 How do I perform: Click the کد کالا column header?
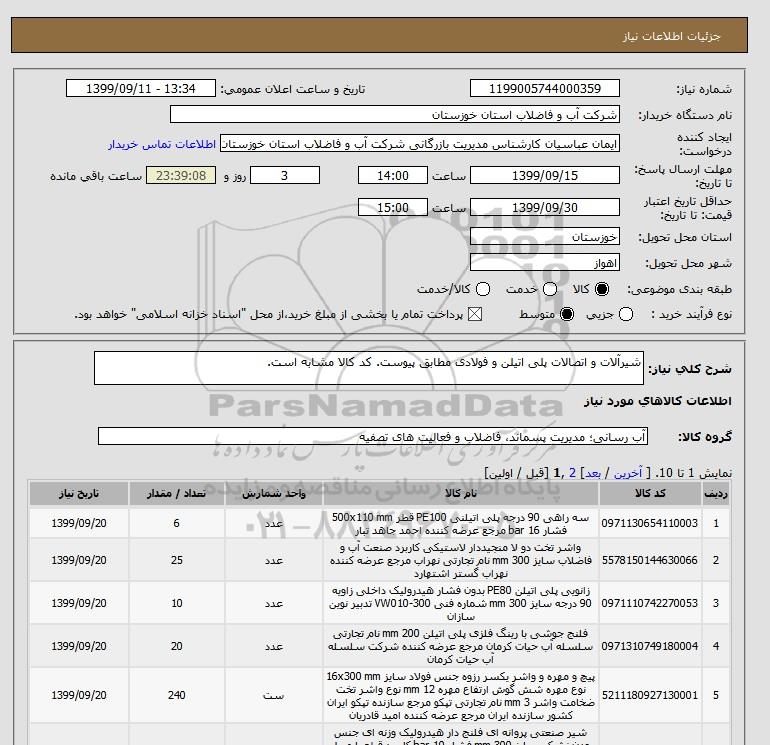coord(650,494)
